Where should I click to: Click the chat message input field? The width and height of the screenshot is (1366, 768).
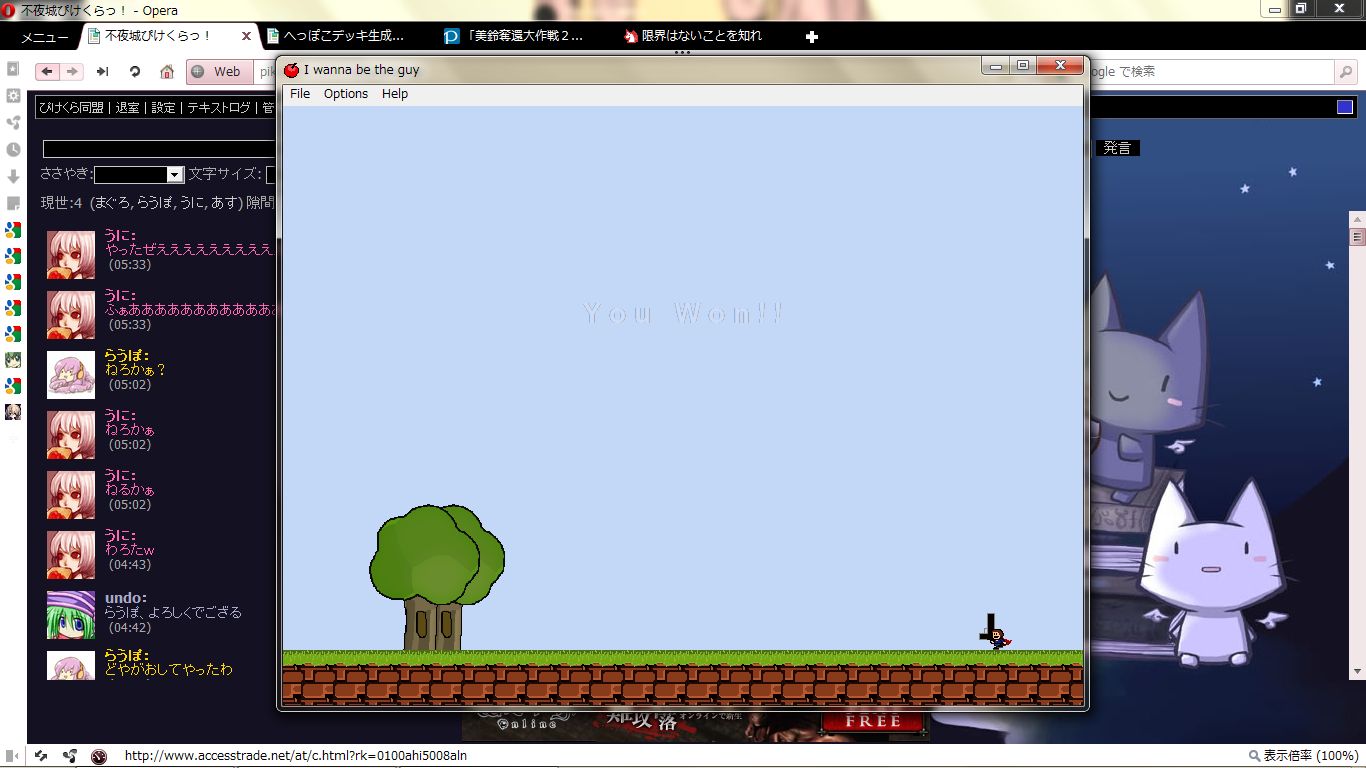160,149
